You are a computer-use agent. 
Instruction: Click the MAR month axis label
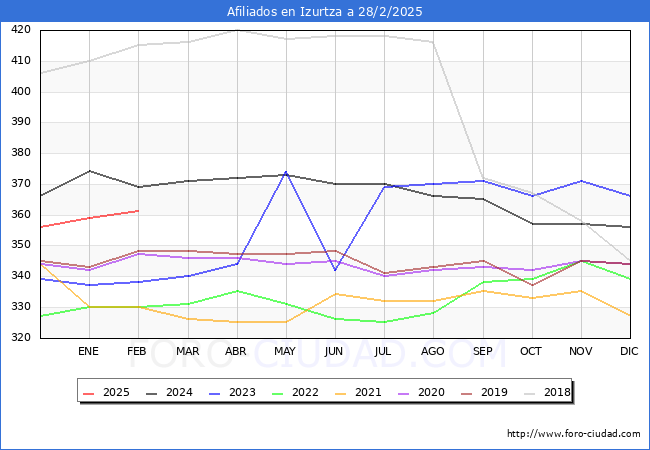click(x=187, y=351)
